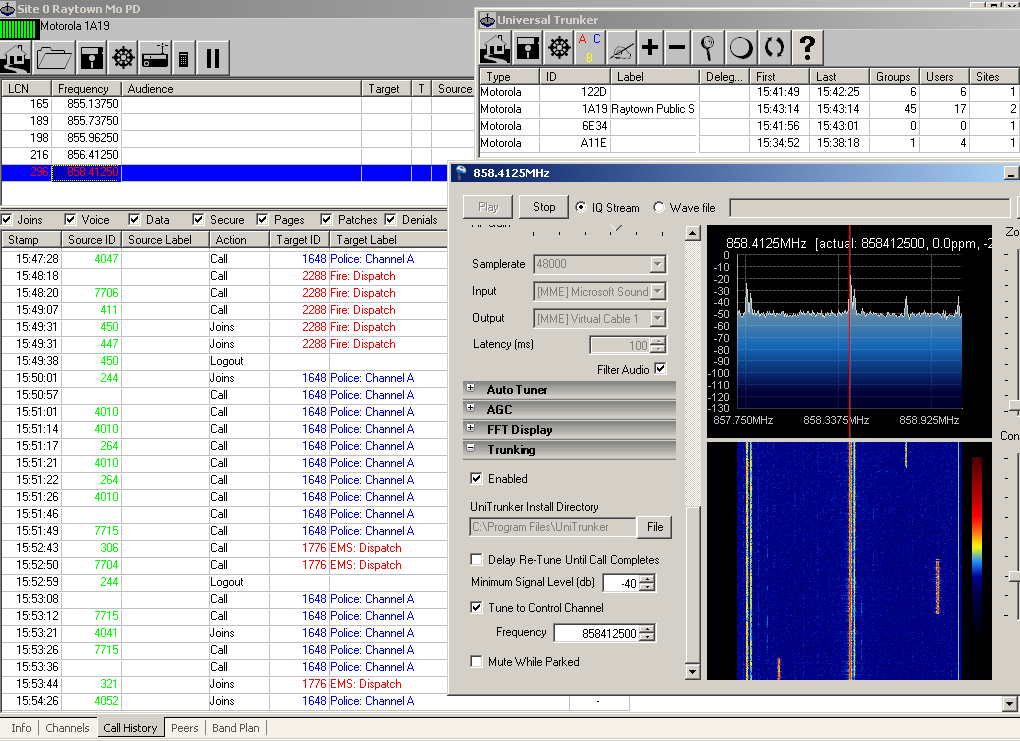This screenshot has width=1020, height=741.
Task: Toggle the Voice filter checkbox
Action: (70, 219)
